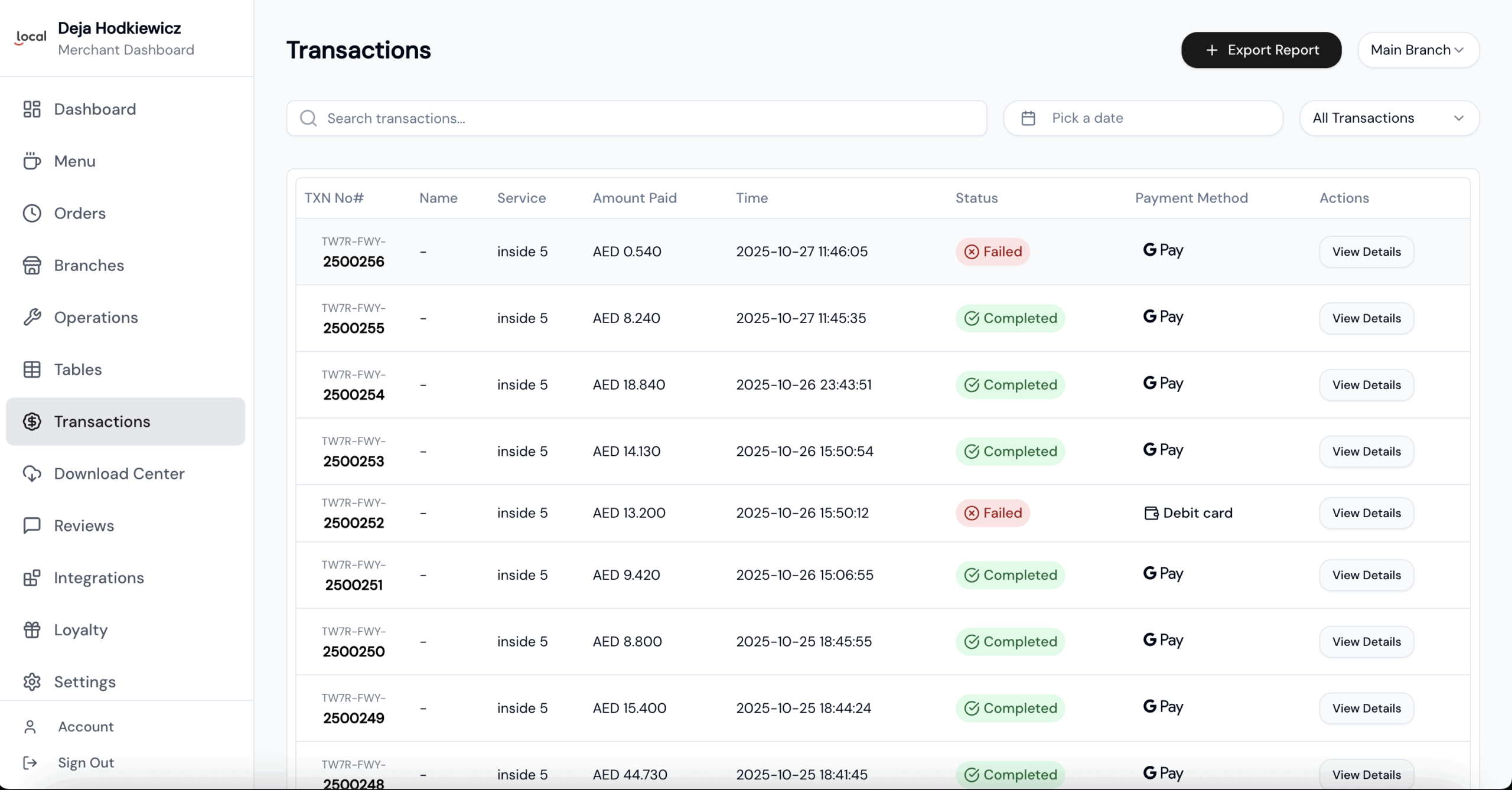Click Sign Out link
Screen dimensions: 1512x790
pyautogui.click(x=86, y=763)
